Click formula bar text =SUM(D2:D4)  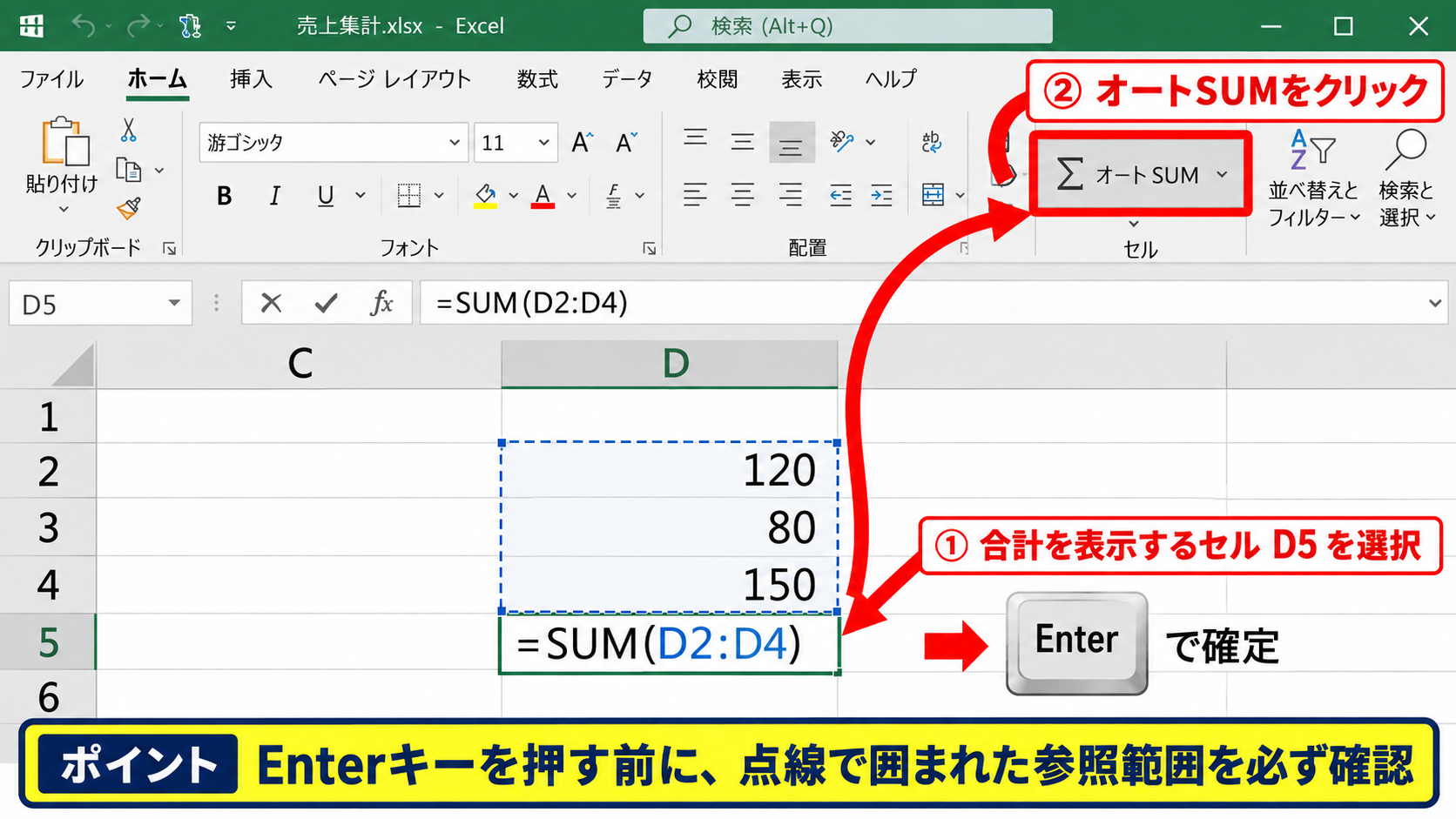click(532, 303)
